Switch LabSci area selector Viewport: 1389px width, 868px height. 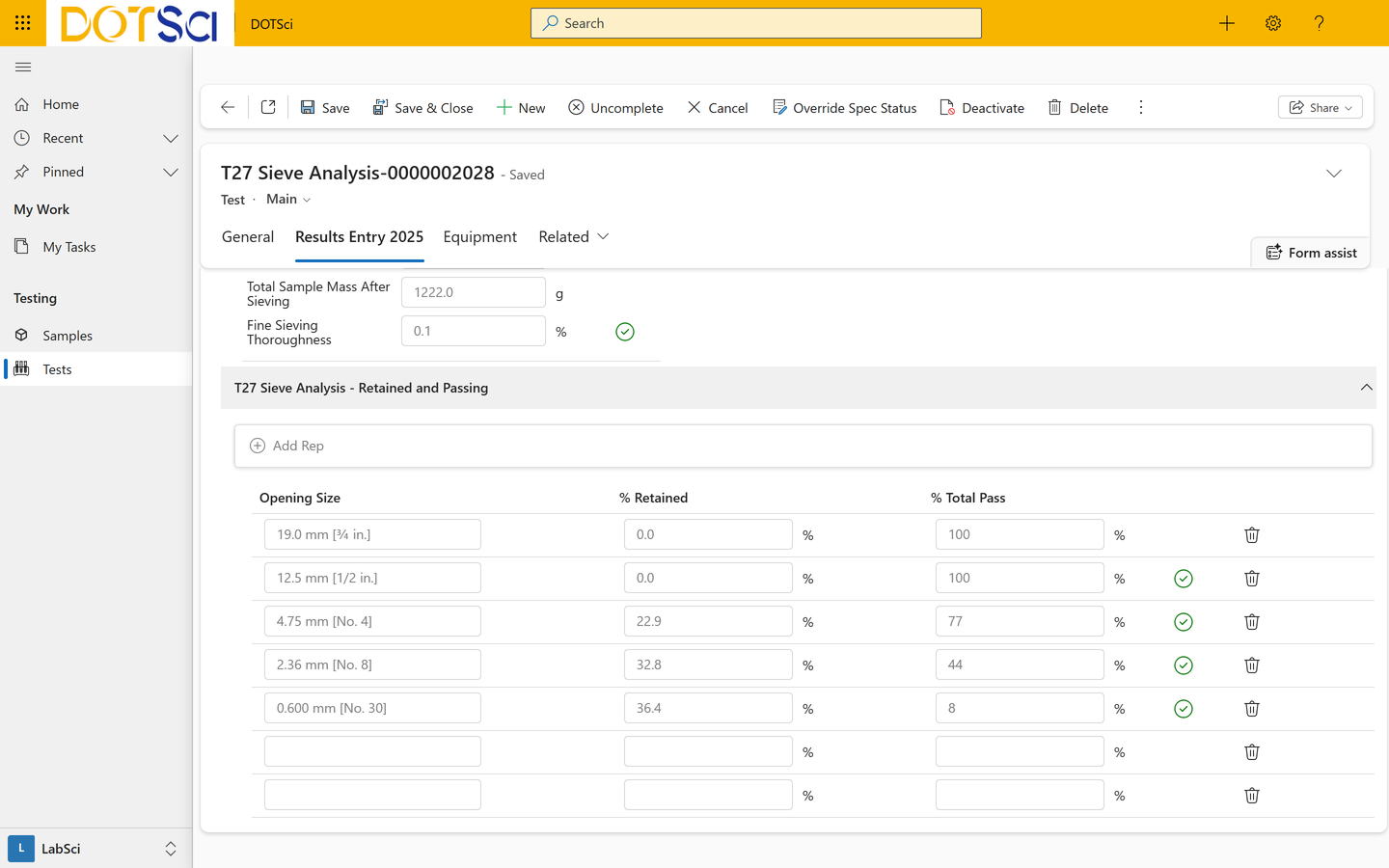click(x=96, y=849)
